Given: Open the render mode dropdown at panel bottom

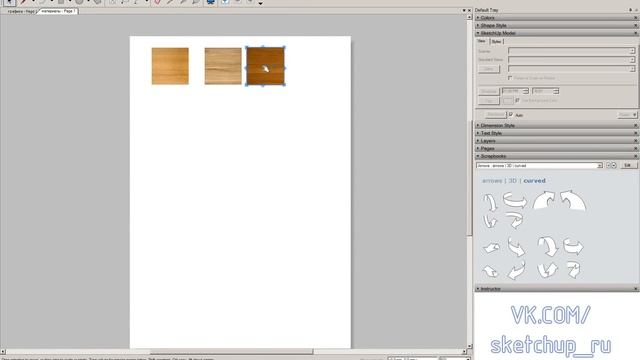Looking at the screenshot, I should click(627, 115).
